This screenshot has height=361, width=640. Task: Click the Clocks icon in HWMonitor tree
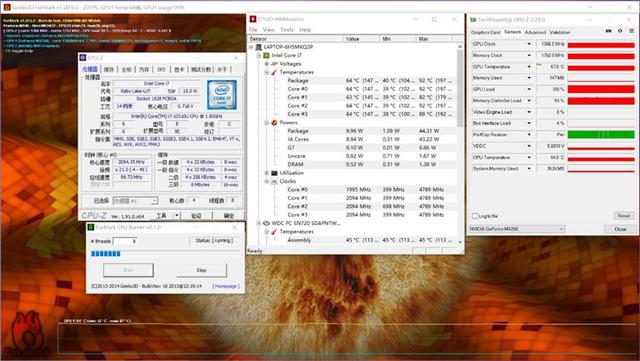(274, 181)
